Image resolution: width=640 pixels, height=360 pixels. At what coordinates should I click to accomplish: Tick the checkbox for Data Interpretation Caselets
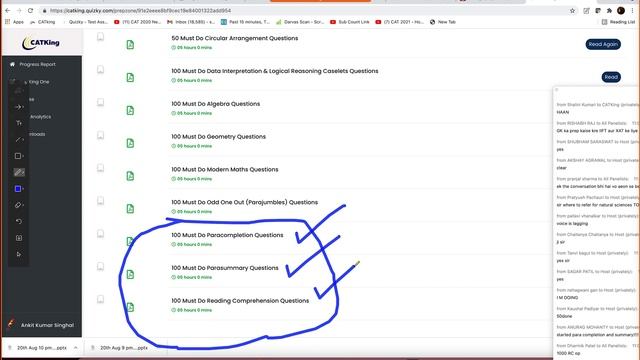point(100,70)
